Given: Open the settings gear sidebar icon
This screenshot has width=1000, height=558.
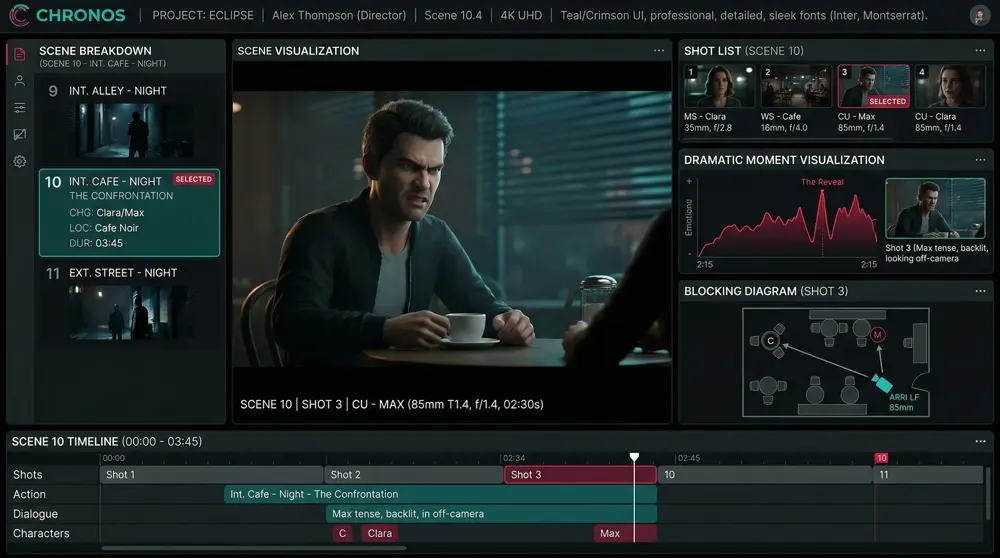Looking at the screenshot, I should (x=20, y=161).
